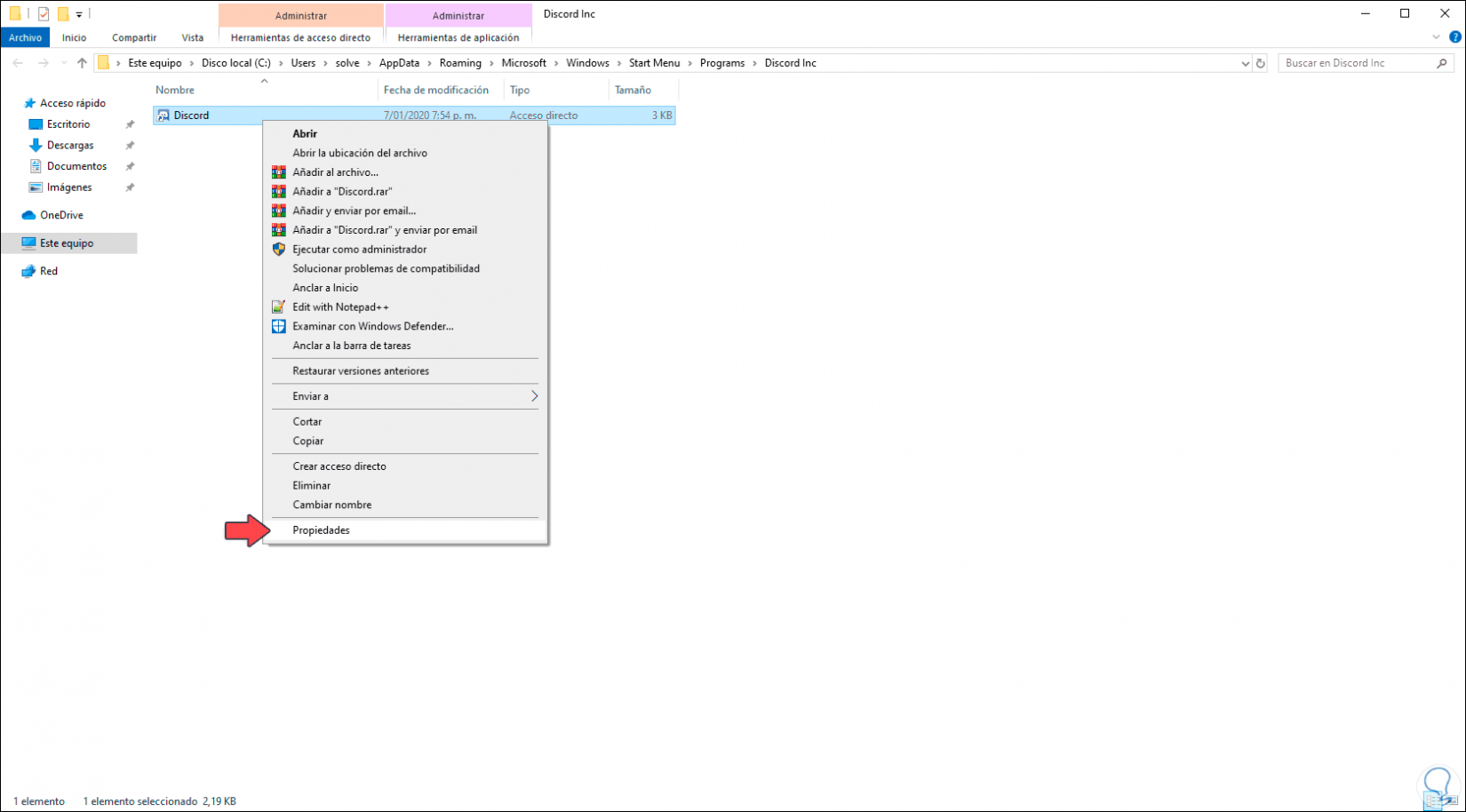The height and width of the screenshot is (812, 1466).
Task: Click the Acceso rápido star icon
Action: pyautogui.click(x=29, y=103)
